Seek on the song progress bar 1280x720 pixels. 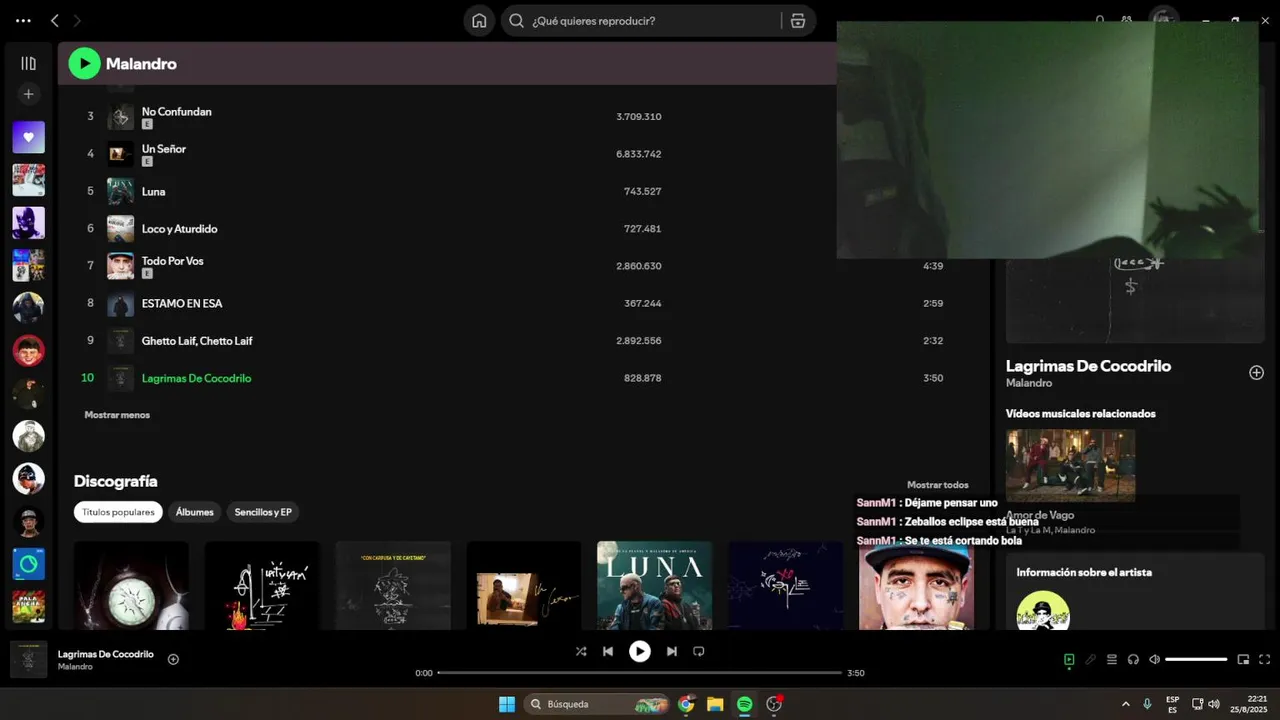(x=640, y=673)
